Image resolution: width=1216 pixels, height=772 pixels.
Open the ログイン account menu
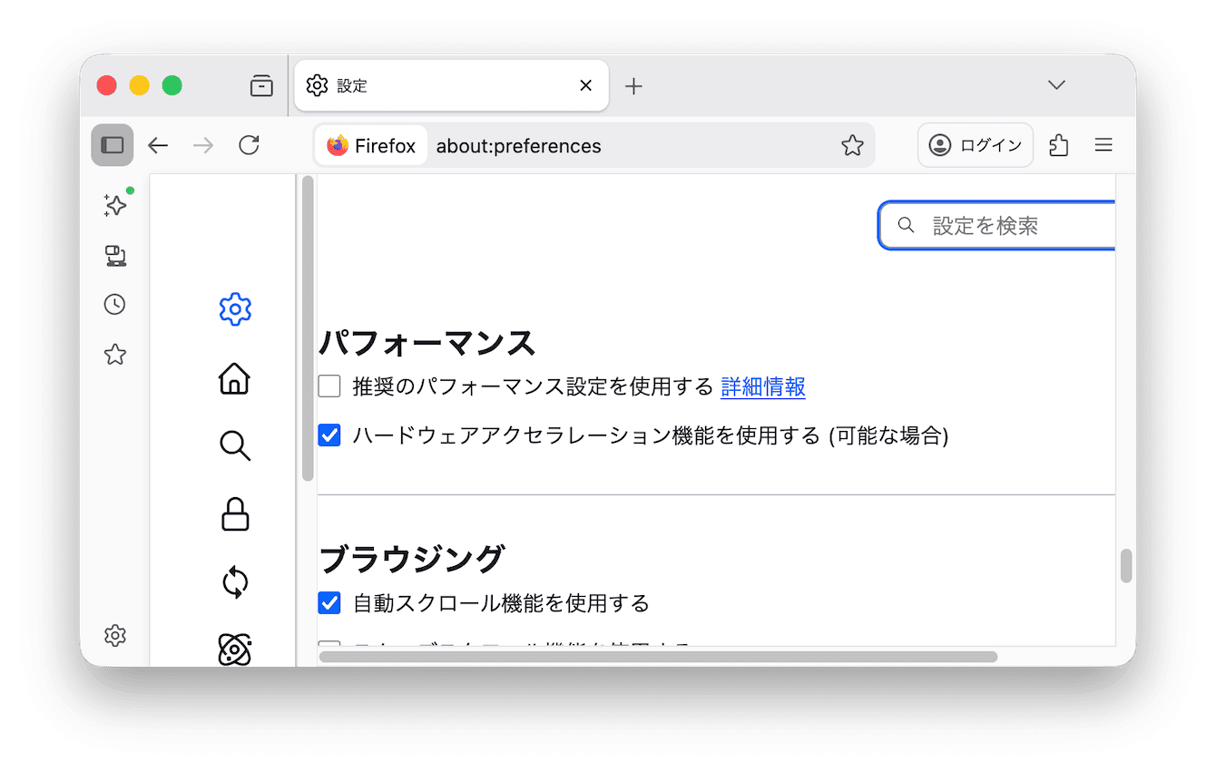(x=975, y=144)
